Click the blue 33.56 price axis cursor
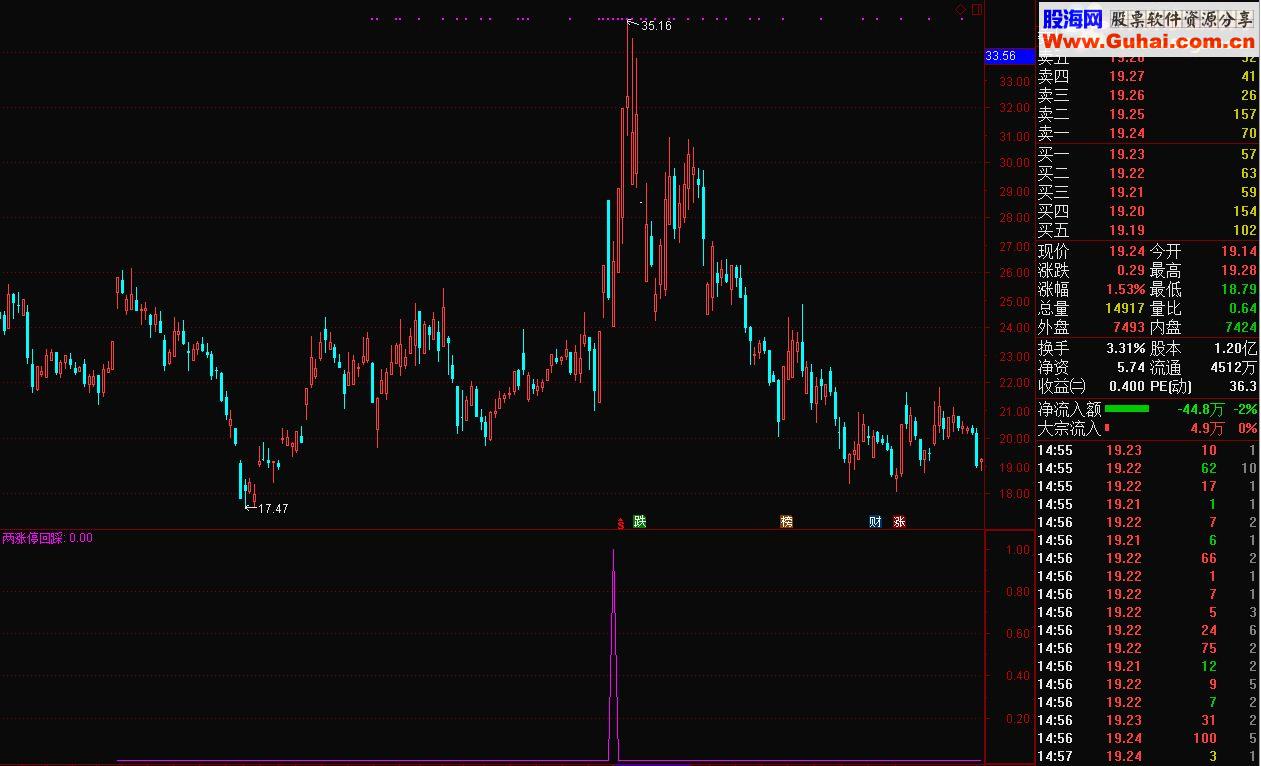Image resolution: width=1261 pixels, height=766 pixels. coord(1008,56)
